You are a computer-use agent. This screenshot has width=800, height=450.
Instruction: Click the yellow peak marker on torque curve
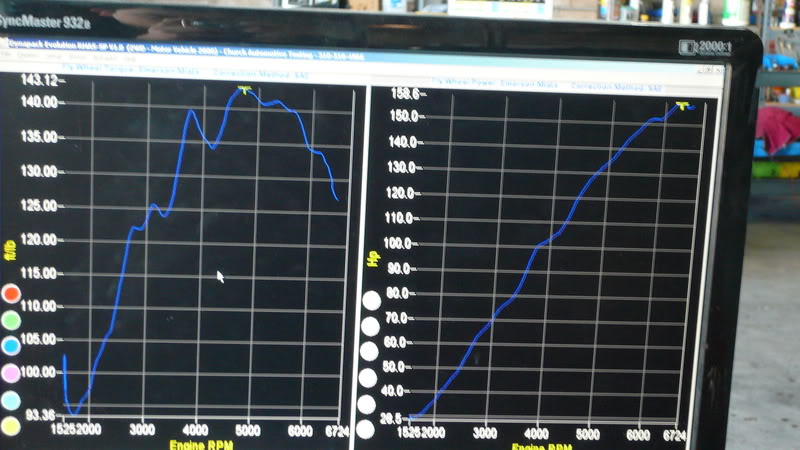(x=245, y=90)
